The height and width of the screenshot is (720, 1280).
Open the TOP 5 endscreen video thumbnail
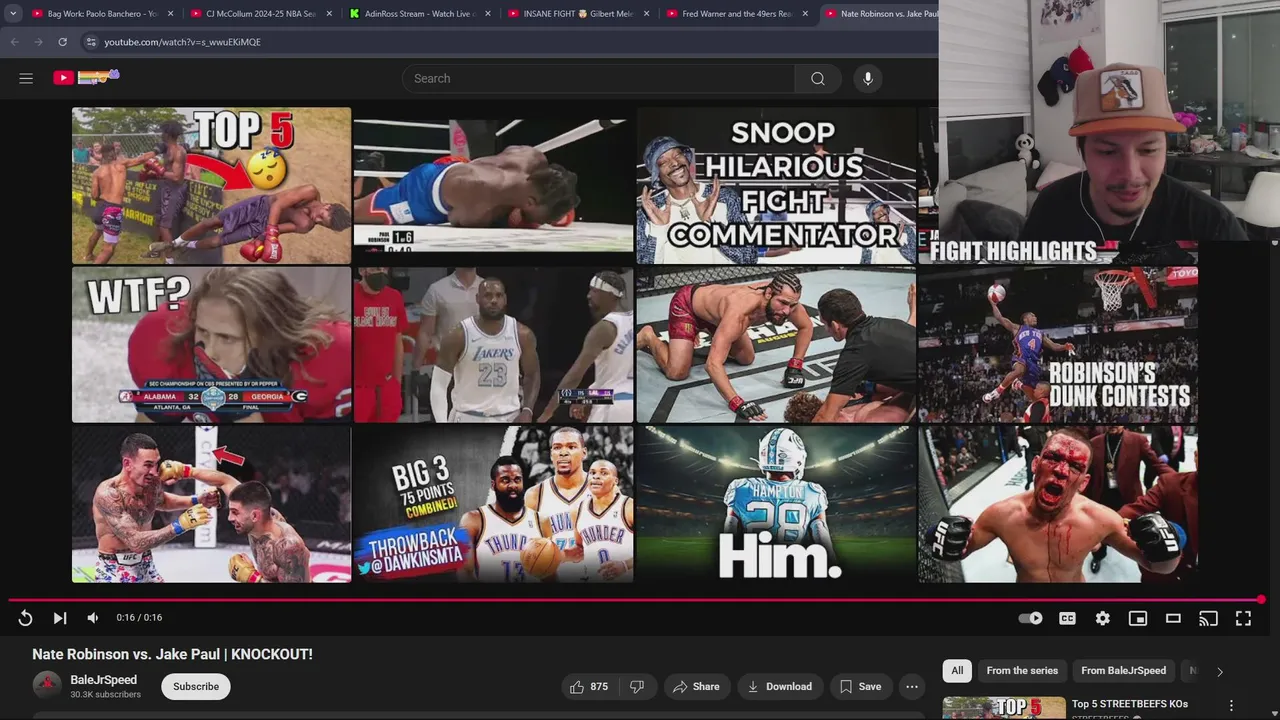pyautogui.click(x=211, y=186)
